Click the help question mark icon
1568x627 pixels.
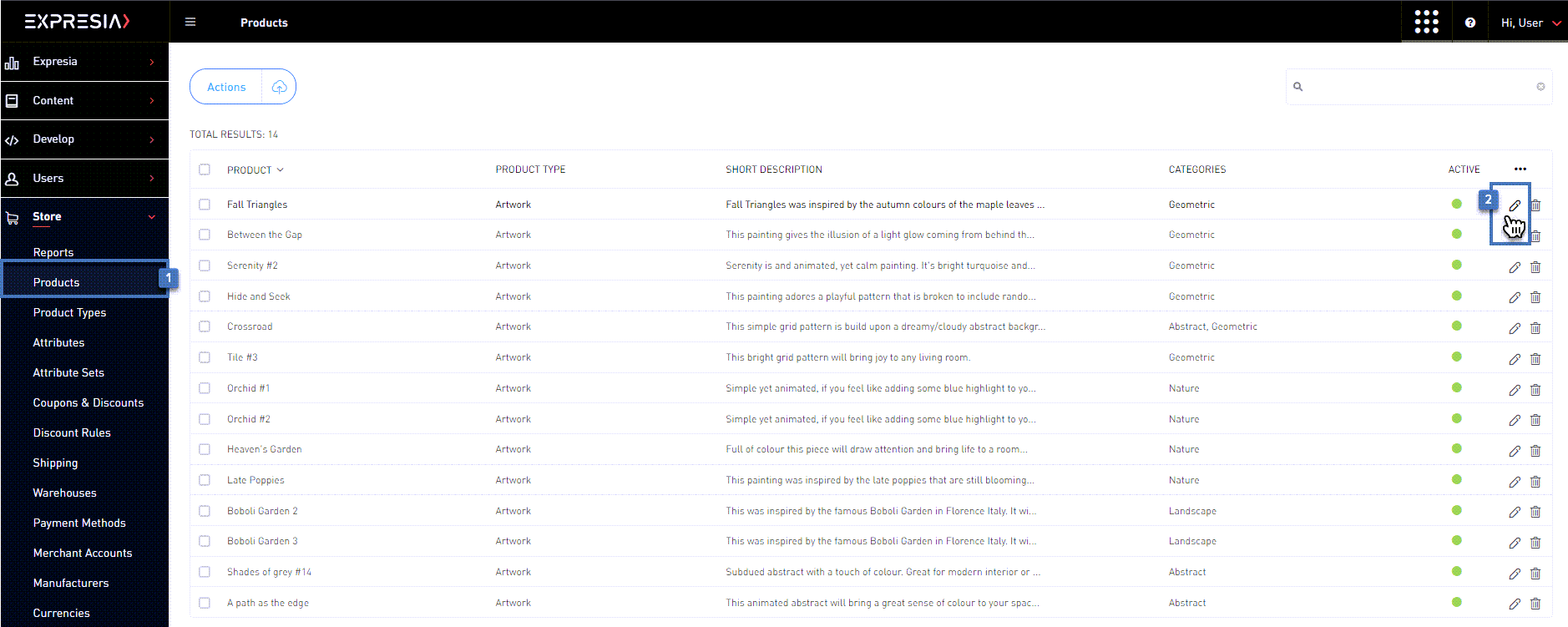click(x=1469, y=23)
